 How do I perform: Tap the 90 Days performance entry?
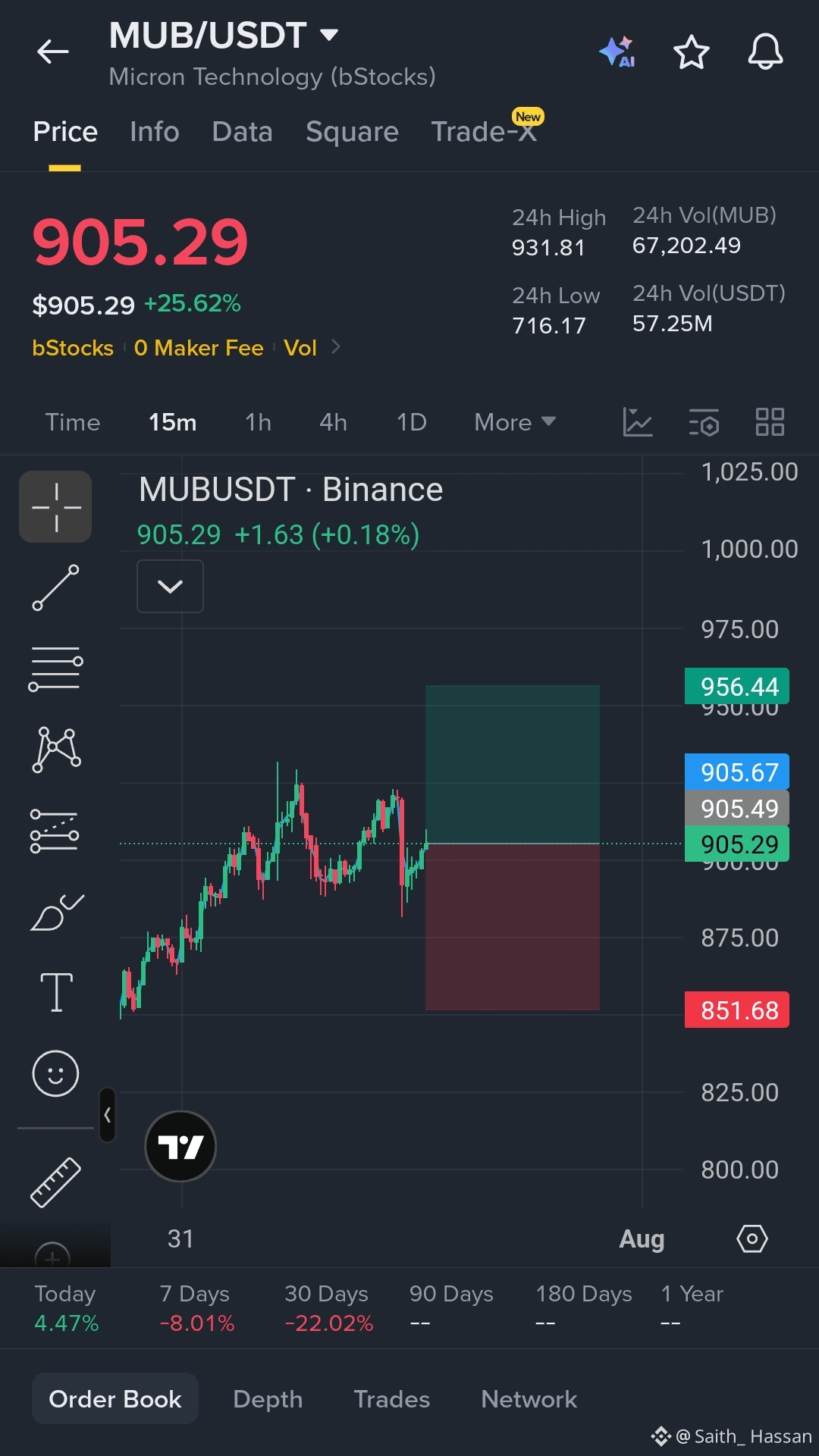[x=451, y=1308]
